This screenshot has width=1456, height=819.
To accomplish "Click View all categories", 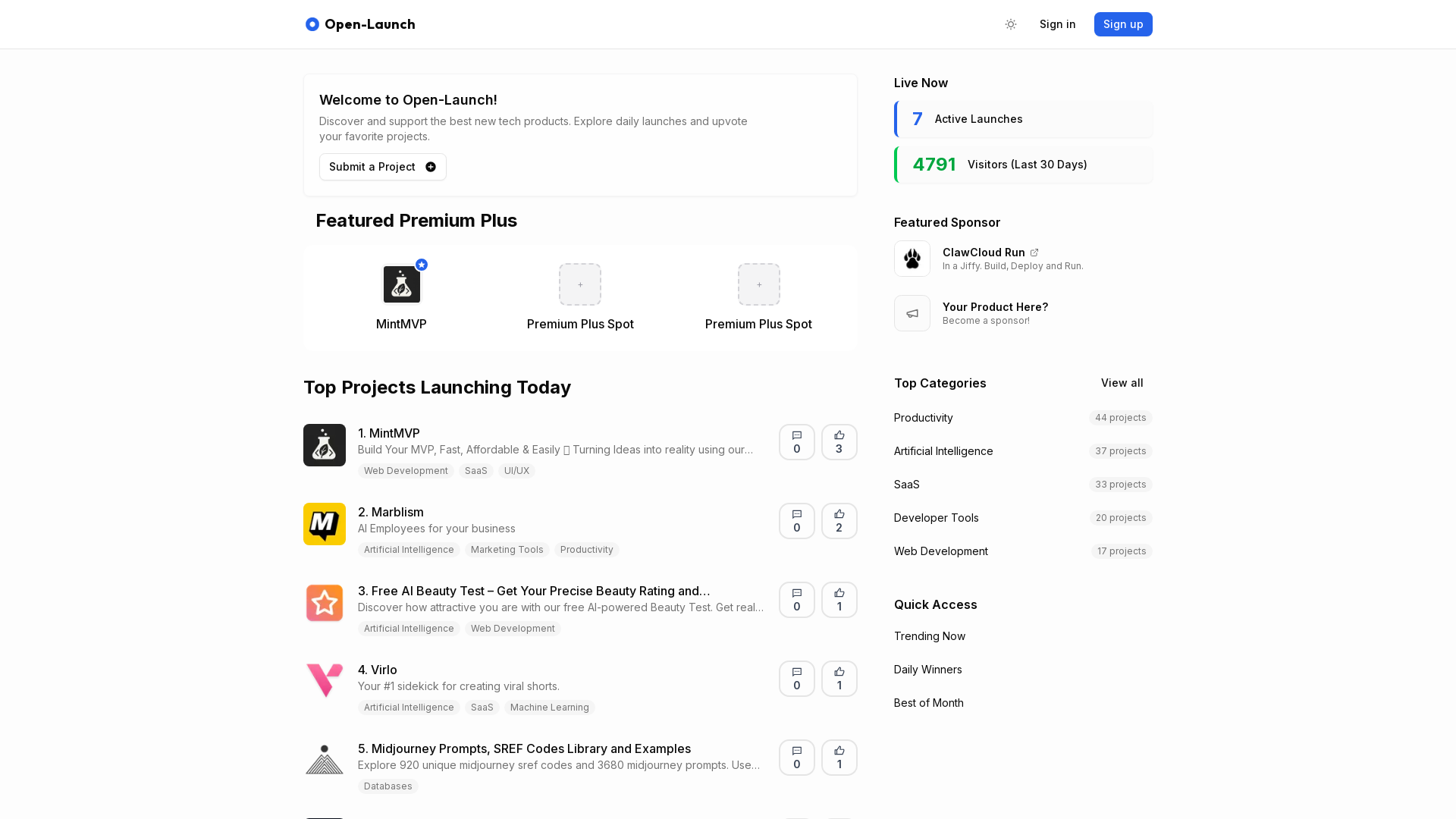I will 1122,383.
